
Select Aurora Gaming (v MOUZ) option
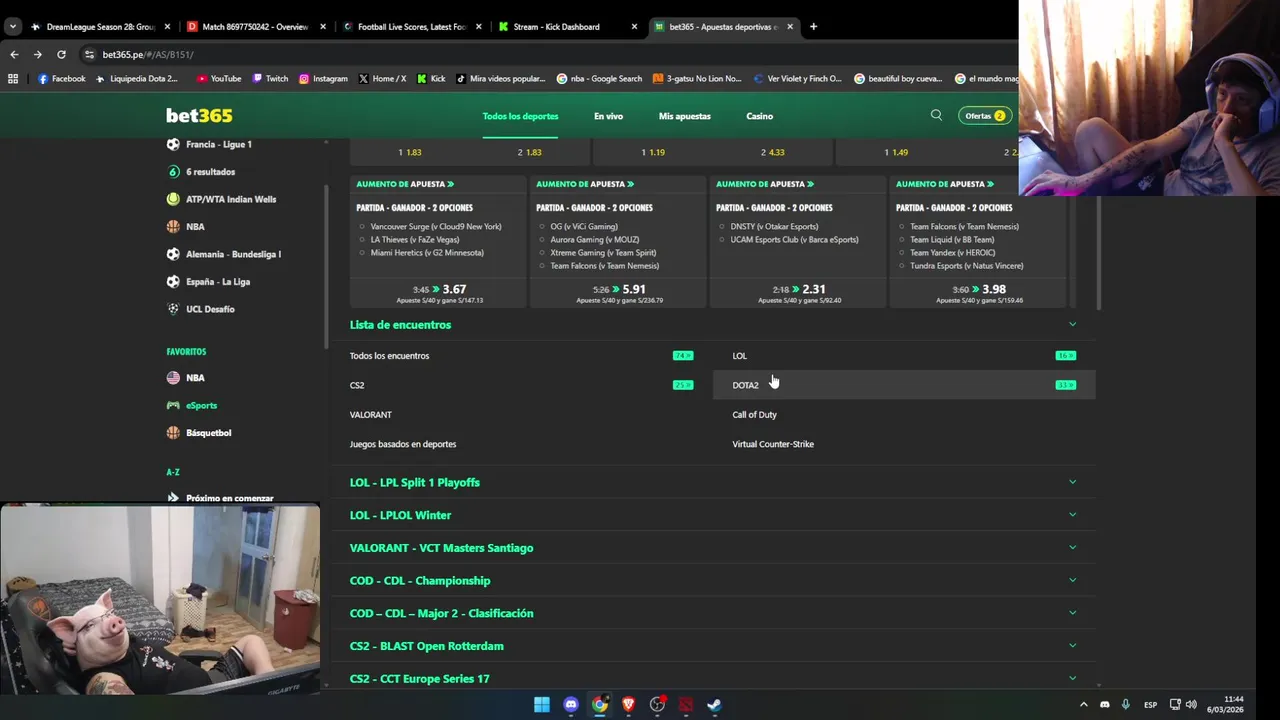589,239
